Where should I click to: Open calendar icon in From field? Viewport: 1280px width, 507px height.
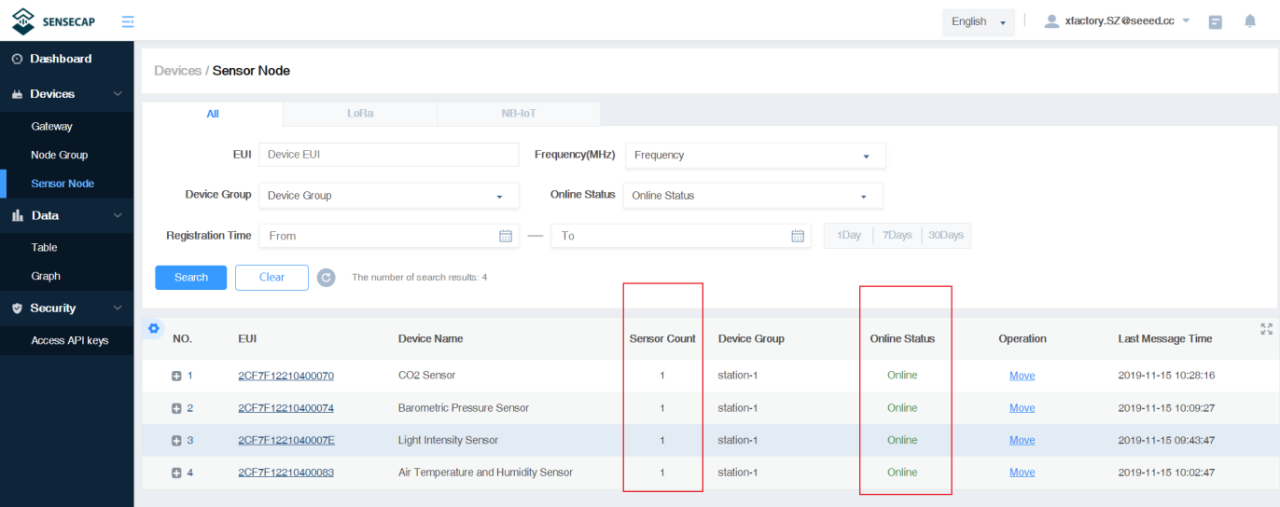coord(505,236)
